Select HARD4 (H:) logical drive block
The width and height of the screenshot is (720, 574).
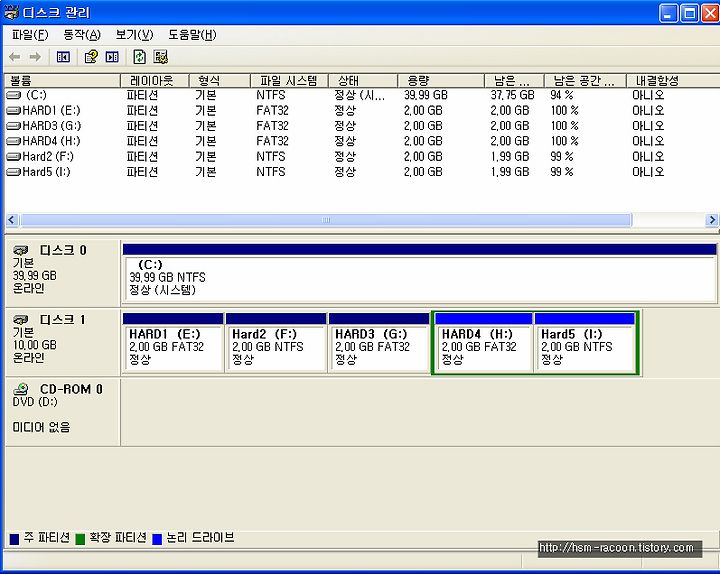pos(484,343)
